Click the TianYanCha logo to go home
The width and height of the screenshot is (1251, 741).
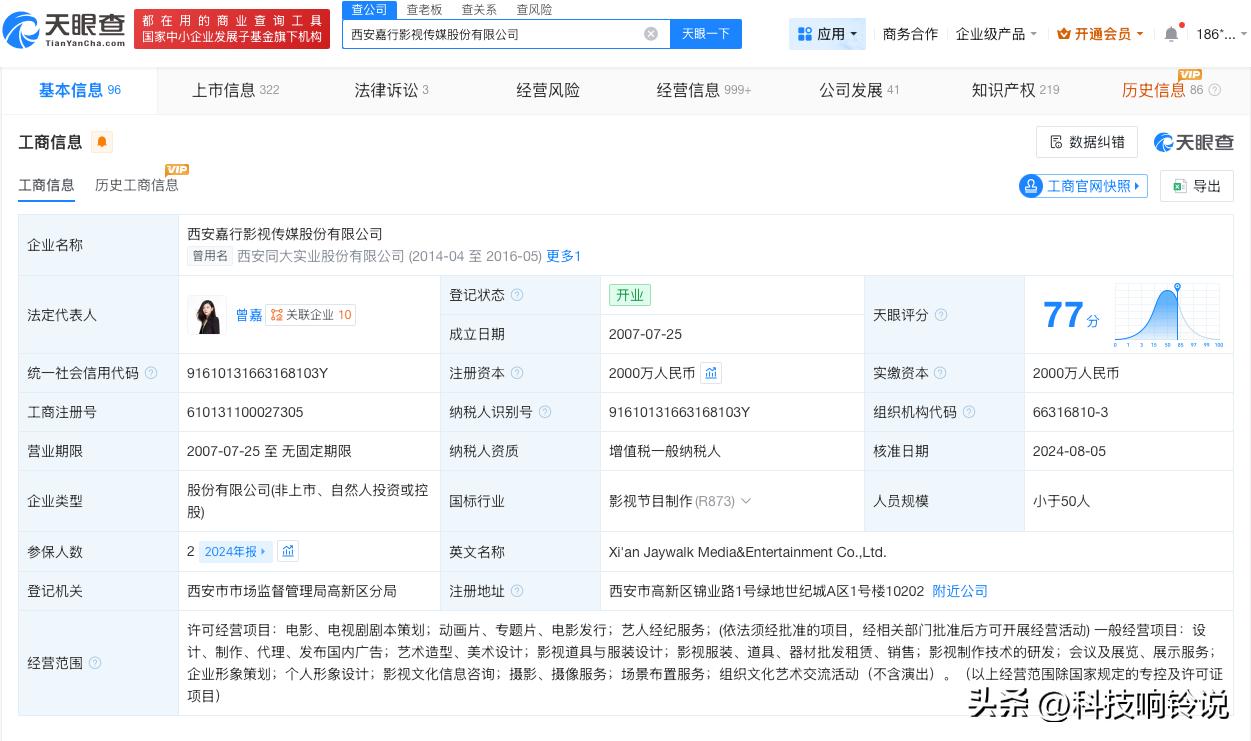65,29
